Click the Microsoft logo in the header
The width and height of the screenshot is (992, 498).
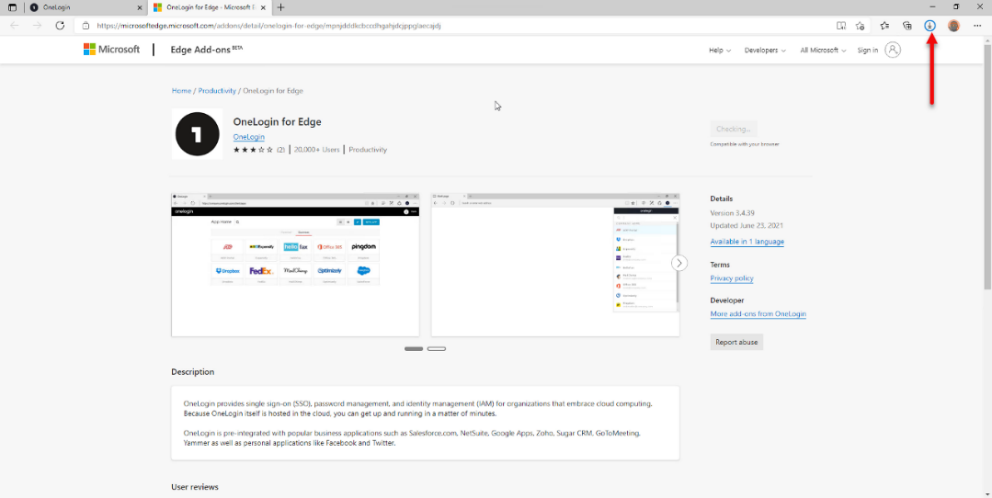click(112, 49)
